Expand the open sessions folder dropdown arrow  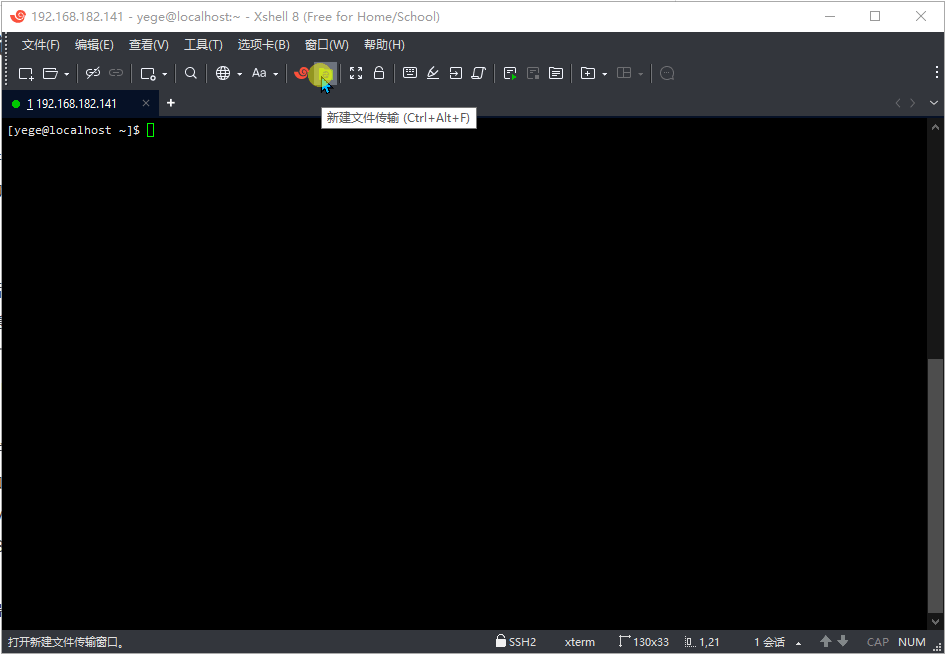[x=66, y=73]
